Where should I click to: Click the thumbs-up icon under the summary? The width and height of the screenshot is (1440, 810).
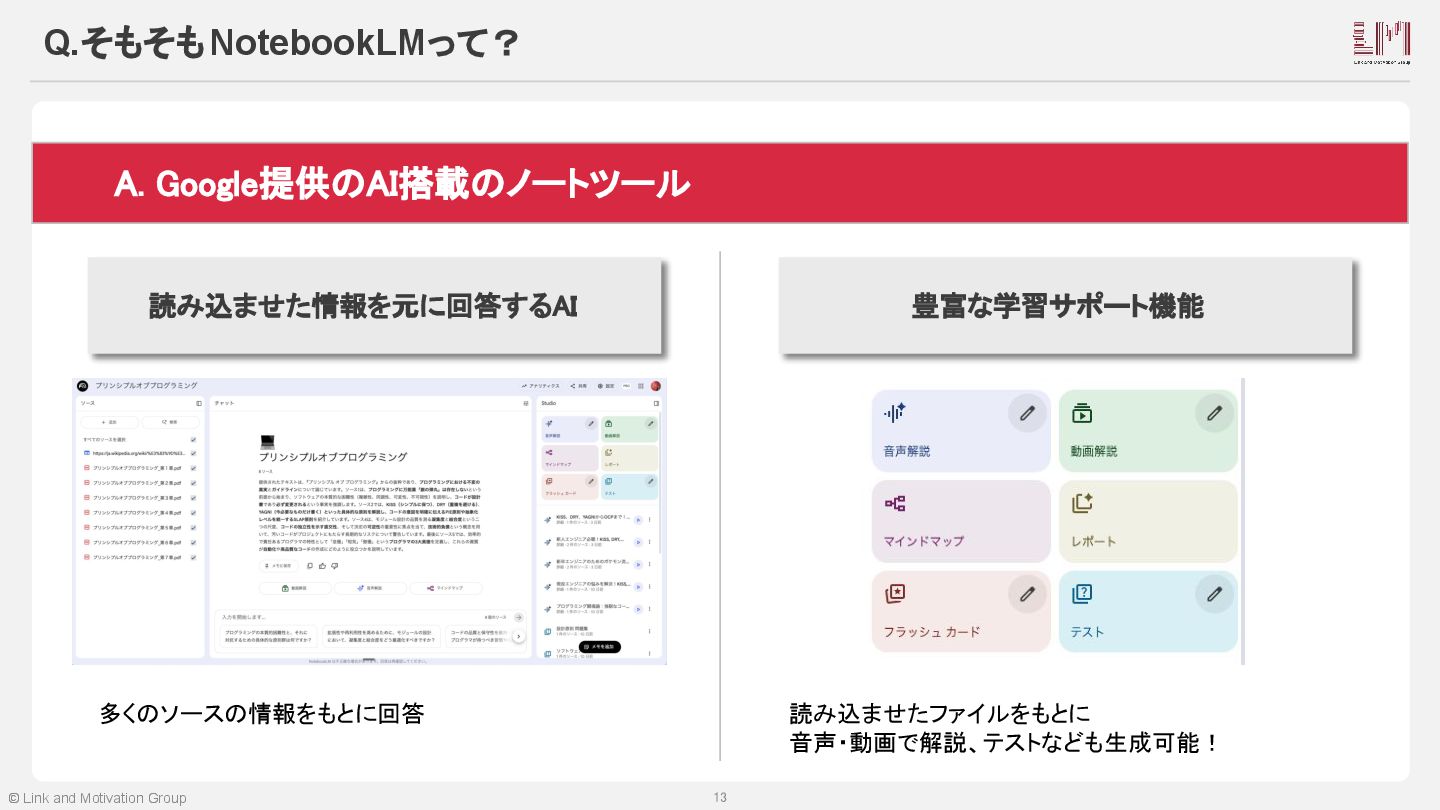[x=322, y=566]
